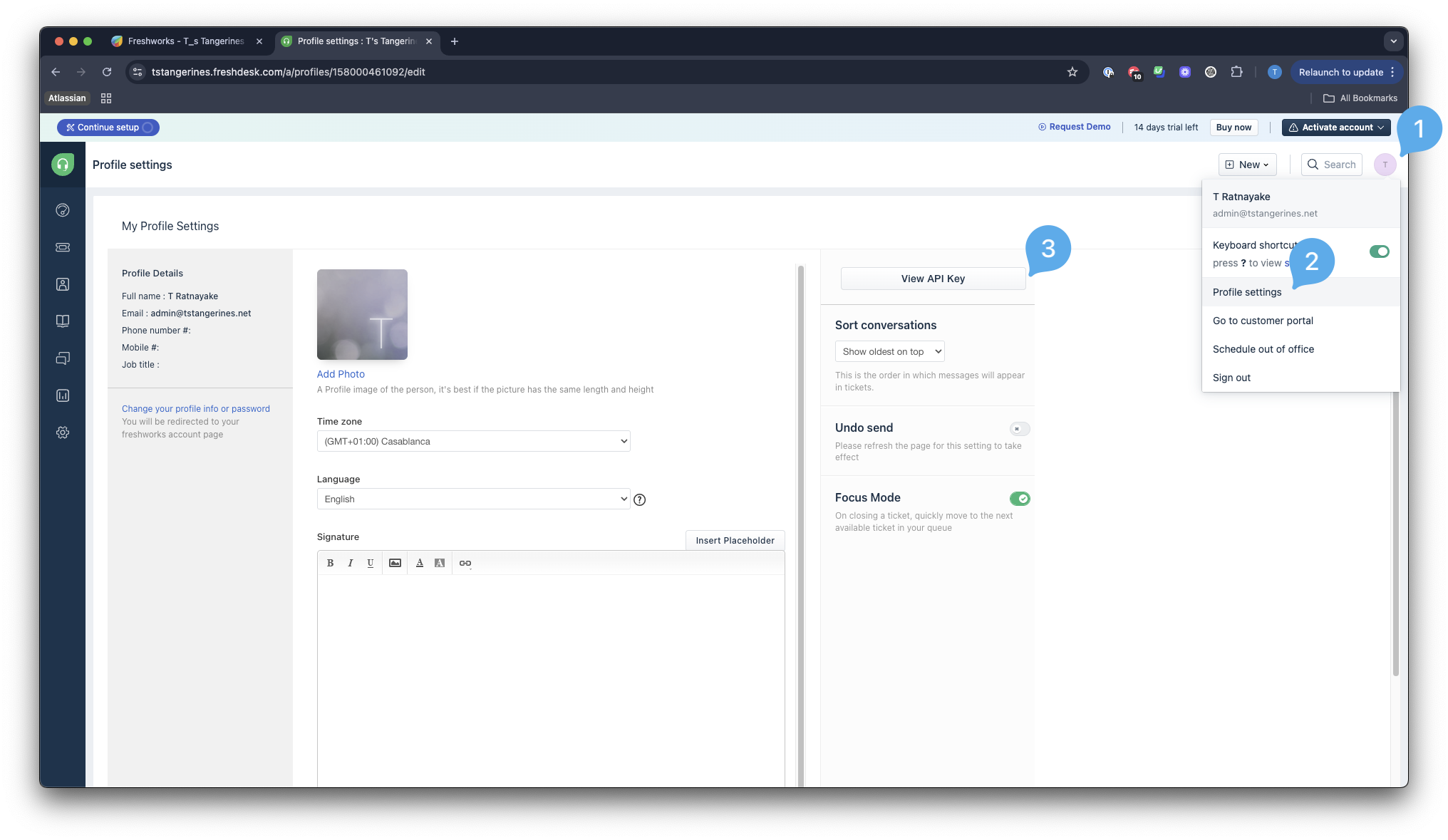Click the Language help question mark icon
The height and width of the screenshot is (840, 1448).
point(640,499)
